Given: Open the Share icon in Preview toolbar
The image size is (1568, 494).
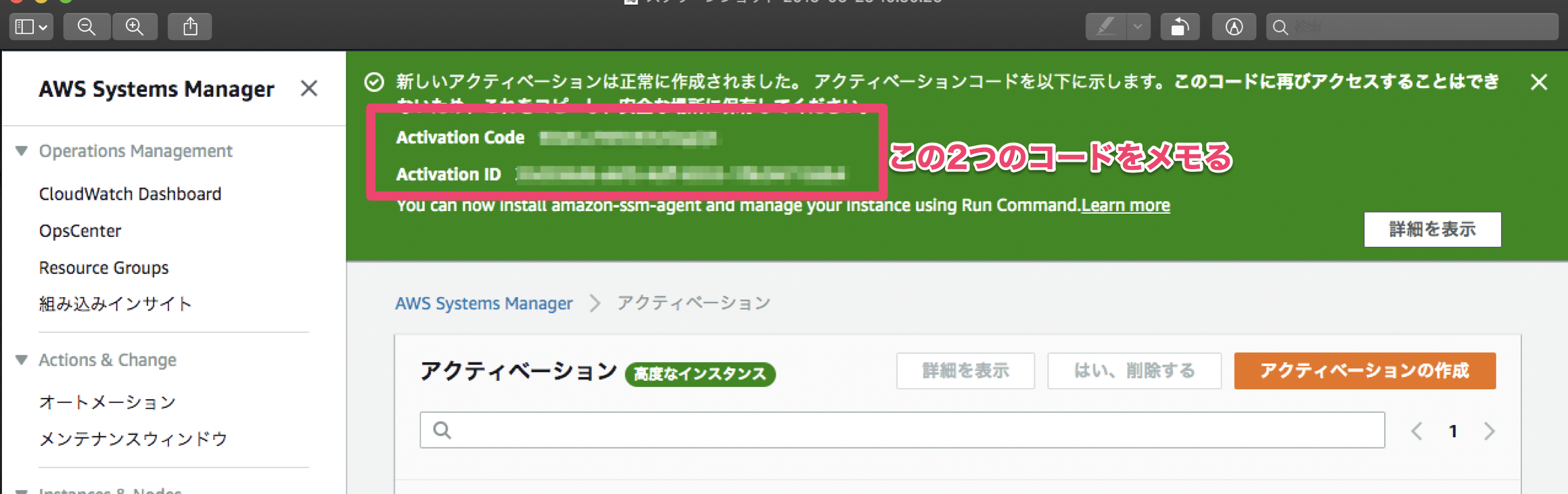Looking at the screenshot, I should point(190,27).
